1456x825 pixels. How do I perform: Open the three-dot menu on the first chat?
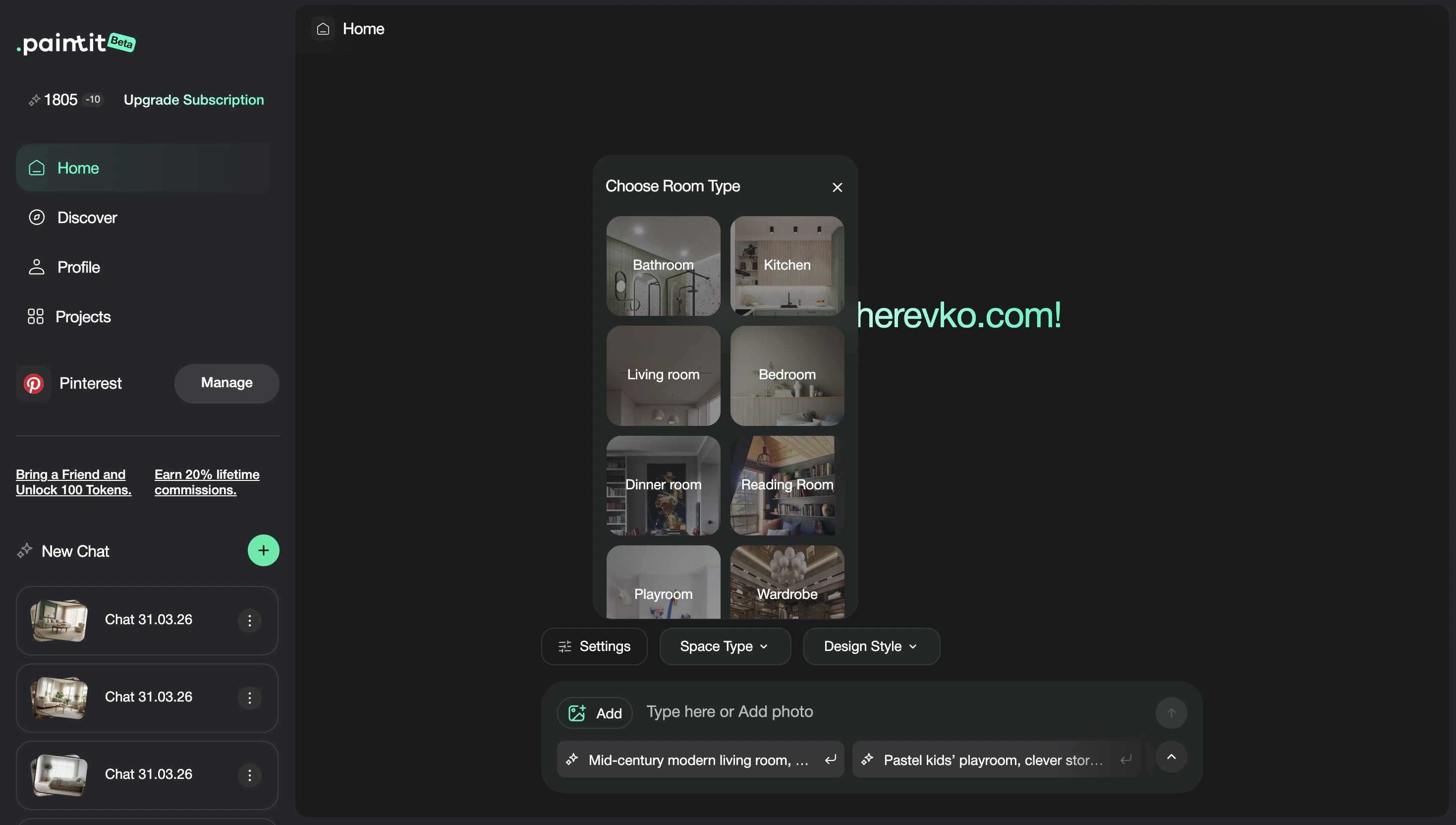click(249, 620)
